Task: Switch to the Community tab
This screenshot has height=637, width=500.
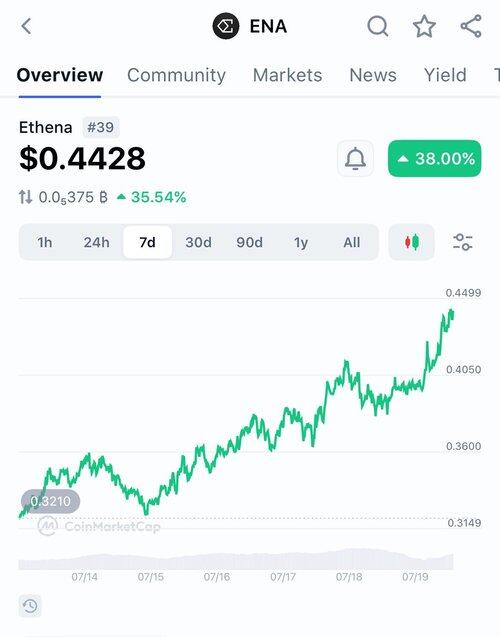Action: point(176,75)
